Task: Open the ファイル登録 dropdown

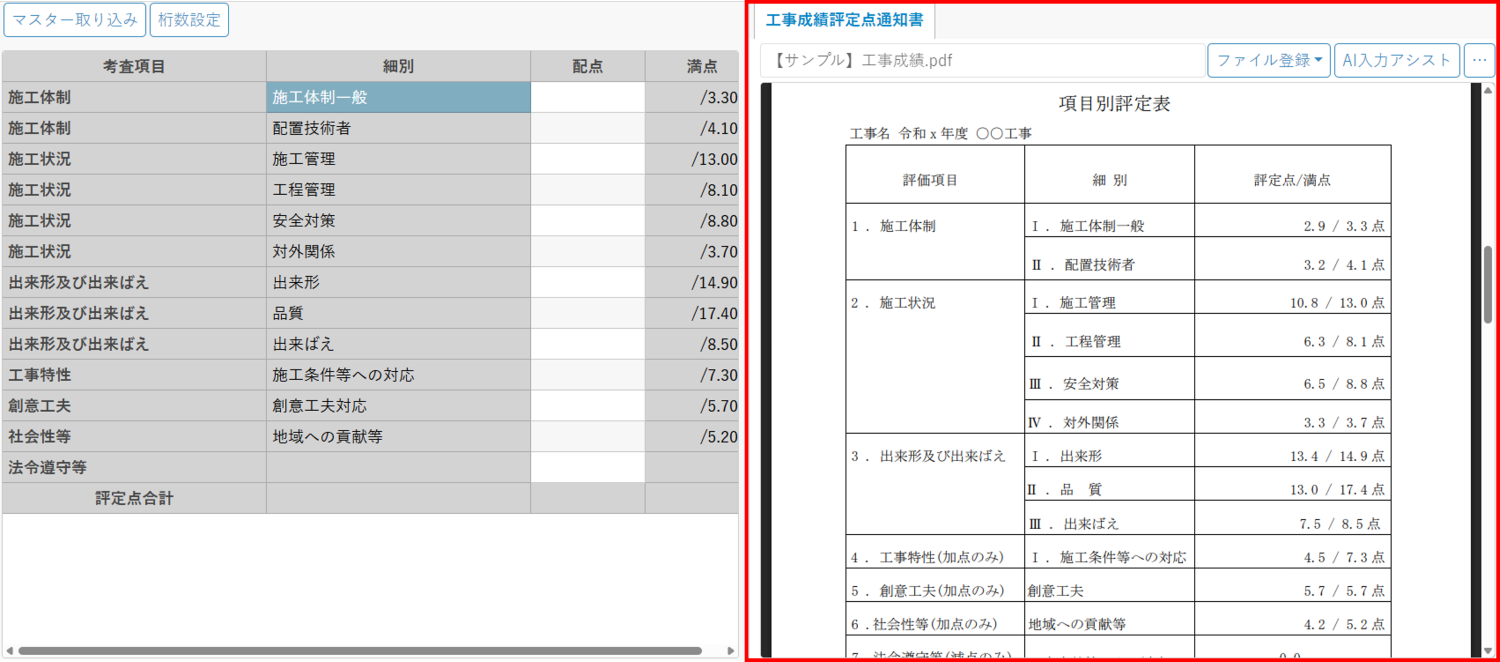Action: pyautogui.click(x=1268, y=61)
